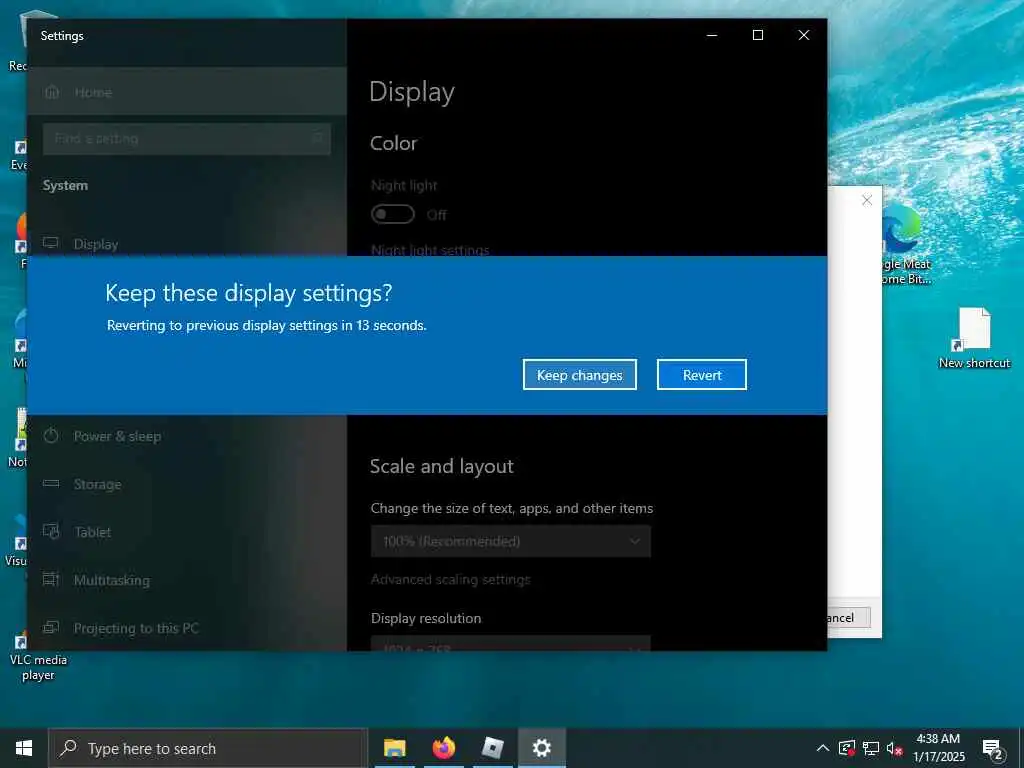
Task: Click the tray icon with red dot
Action: click(x=847, y=748)
